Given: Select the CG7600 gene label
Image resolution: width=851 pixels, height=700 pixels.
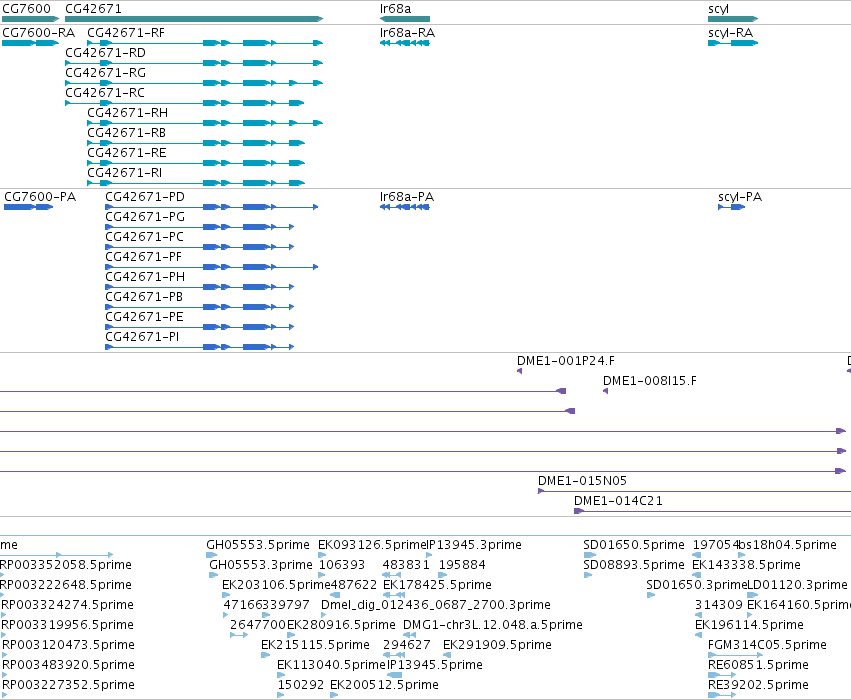Looking at the screenshot, I should [26, 9].
